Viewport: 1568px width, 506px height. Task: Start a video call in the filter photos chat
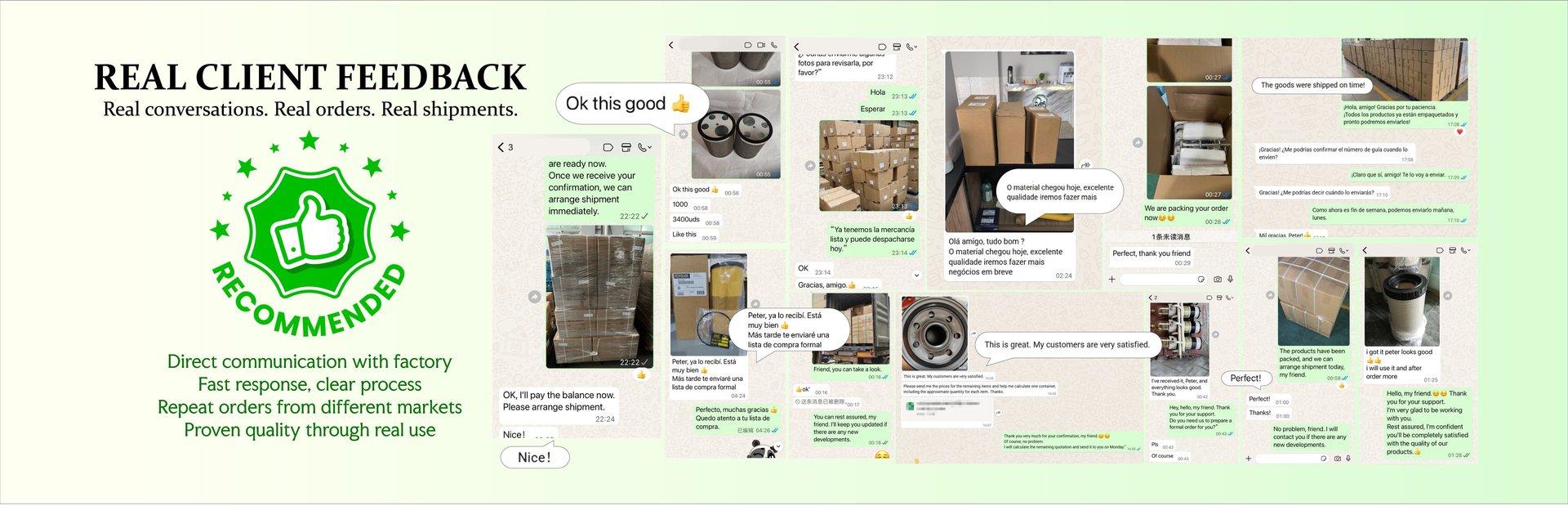[x=761, y=45]
